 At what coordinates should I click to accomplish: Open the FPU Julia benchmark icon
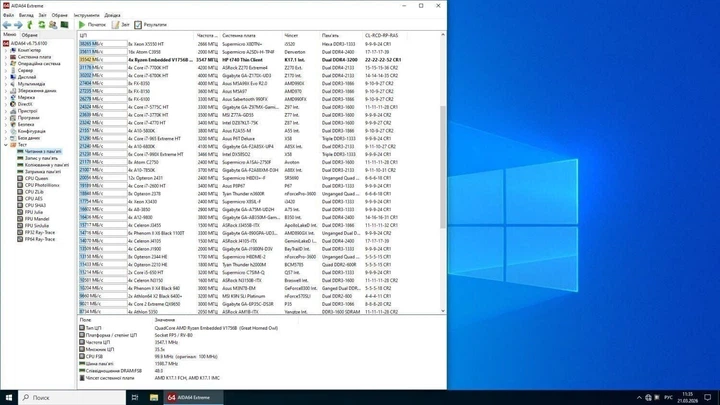pos(20,212)
